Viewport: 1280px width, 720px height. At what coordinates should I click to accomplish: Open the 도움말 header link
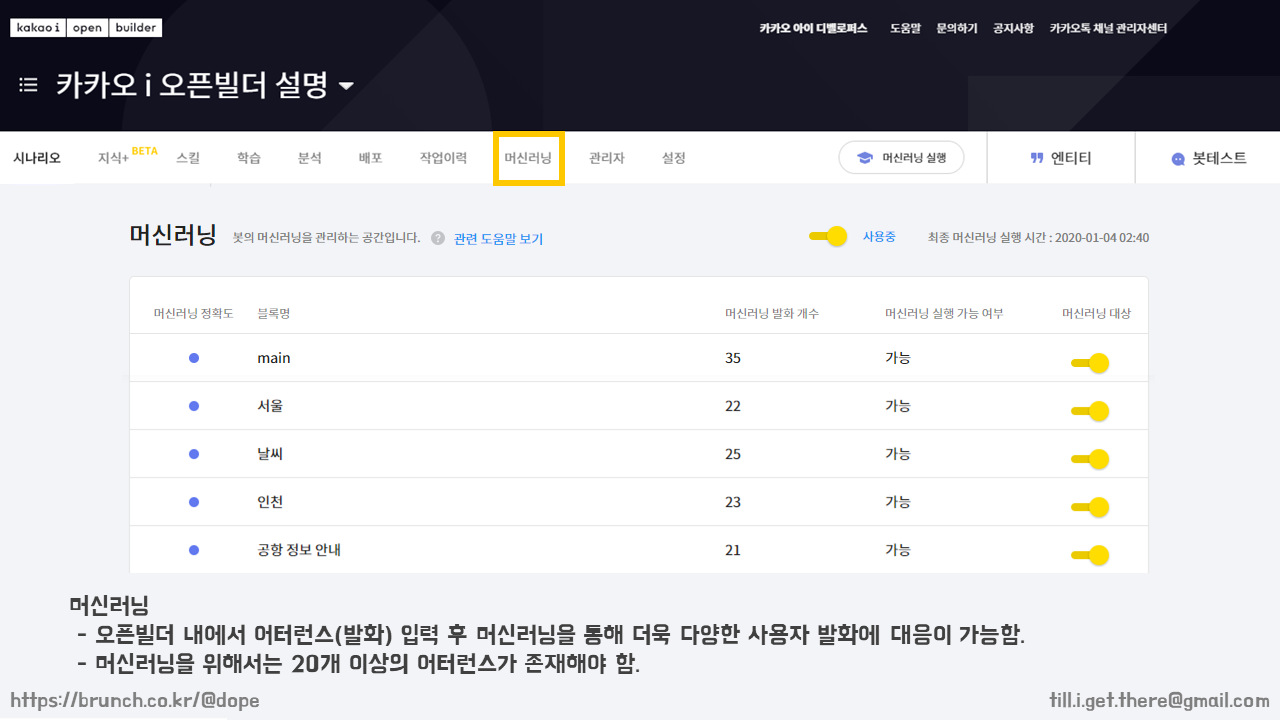(905, 28)
